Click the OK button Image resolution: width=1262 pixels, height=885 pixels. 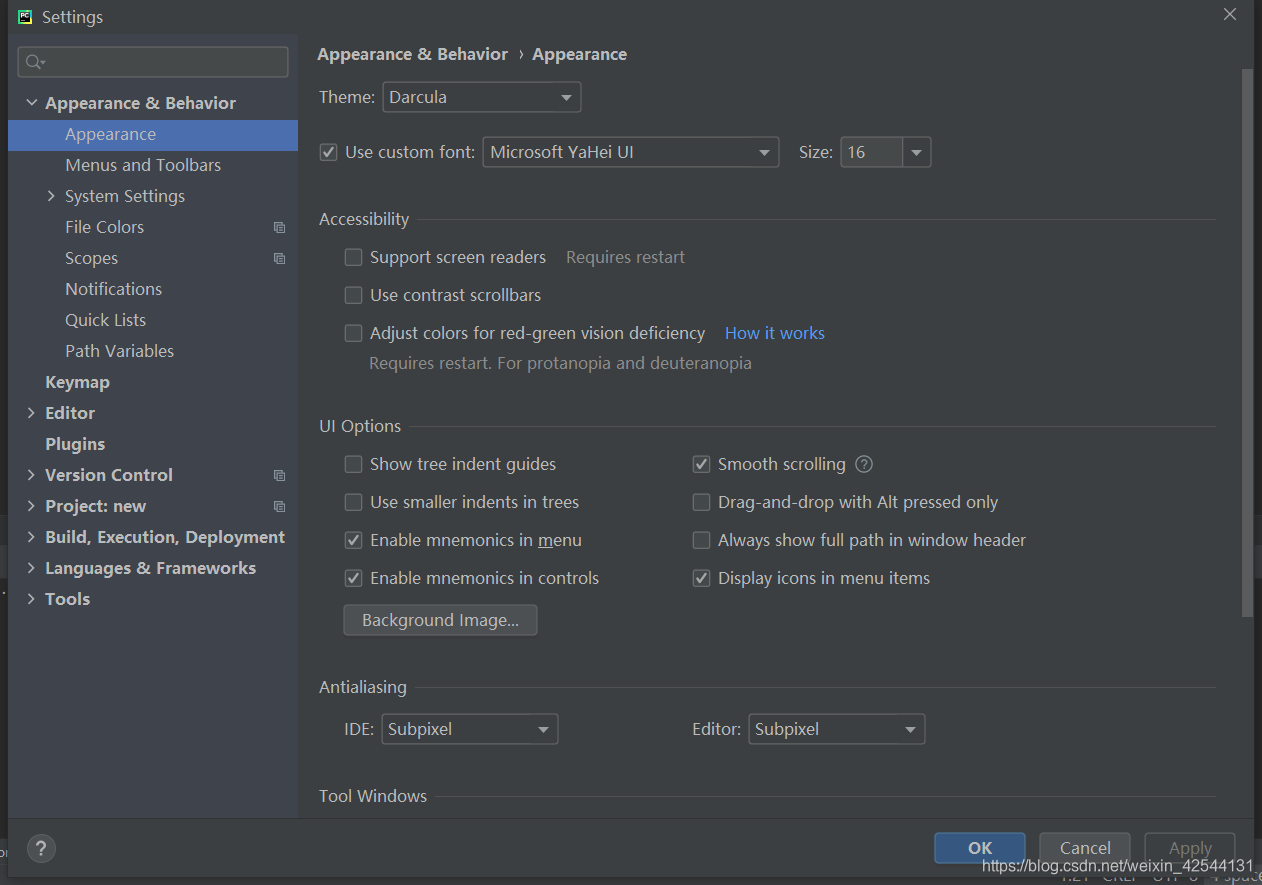(x=980, y=848)
